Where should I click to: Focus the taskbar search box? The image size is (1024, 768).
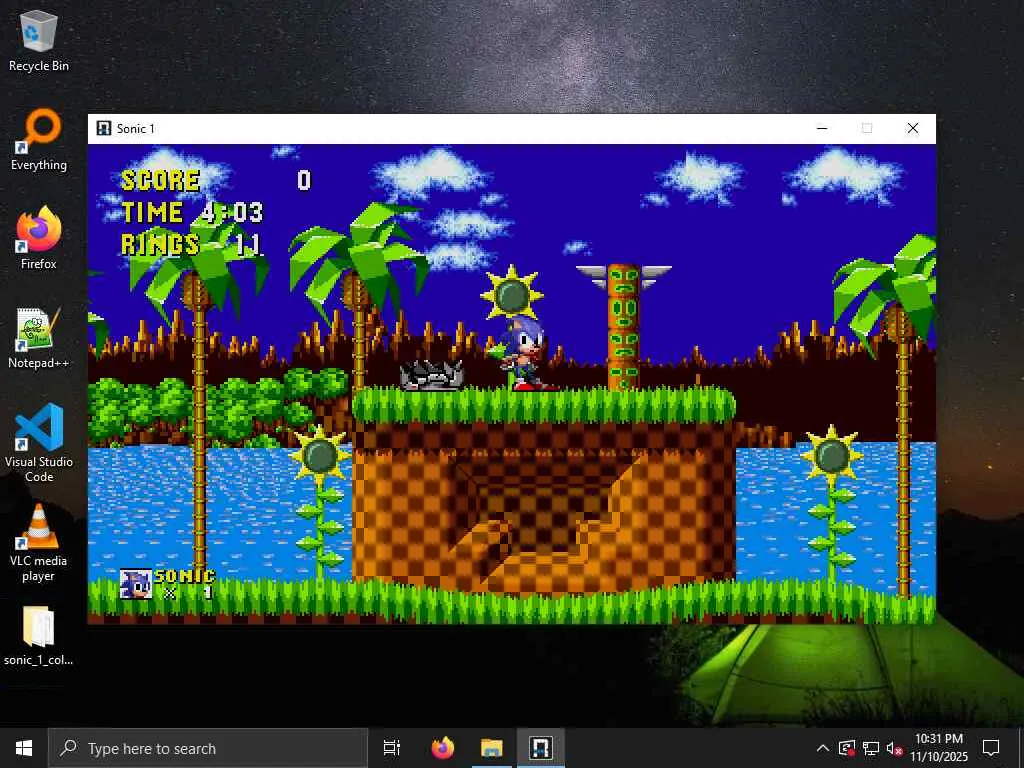click(208, 748)
